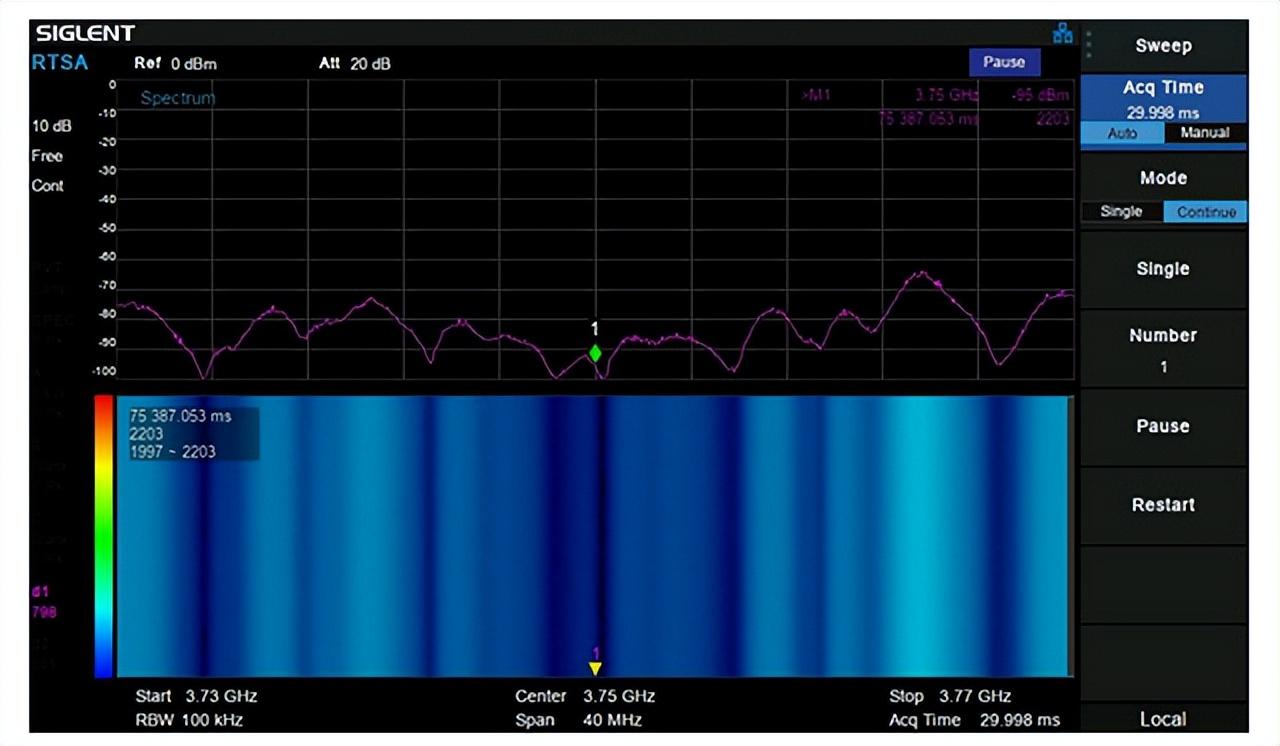The image size is (1280, 746).
Task: Edit the Center 3.75 GHz frequency field
Action: [x=585, y=696]
